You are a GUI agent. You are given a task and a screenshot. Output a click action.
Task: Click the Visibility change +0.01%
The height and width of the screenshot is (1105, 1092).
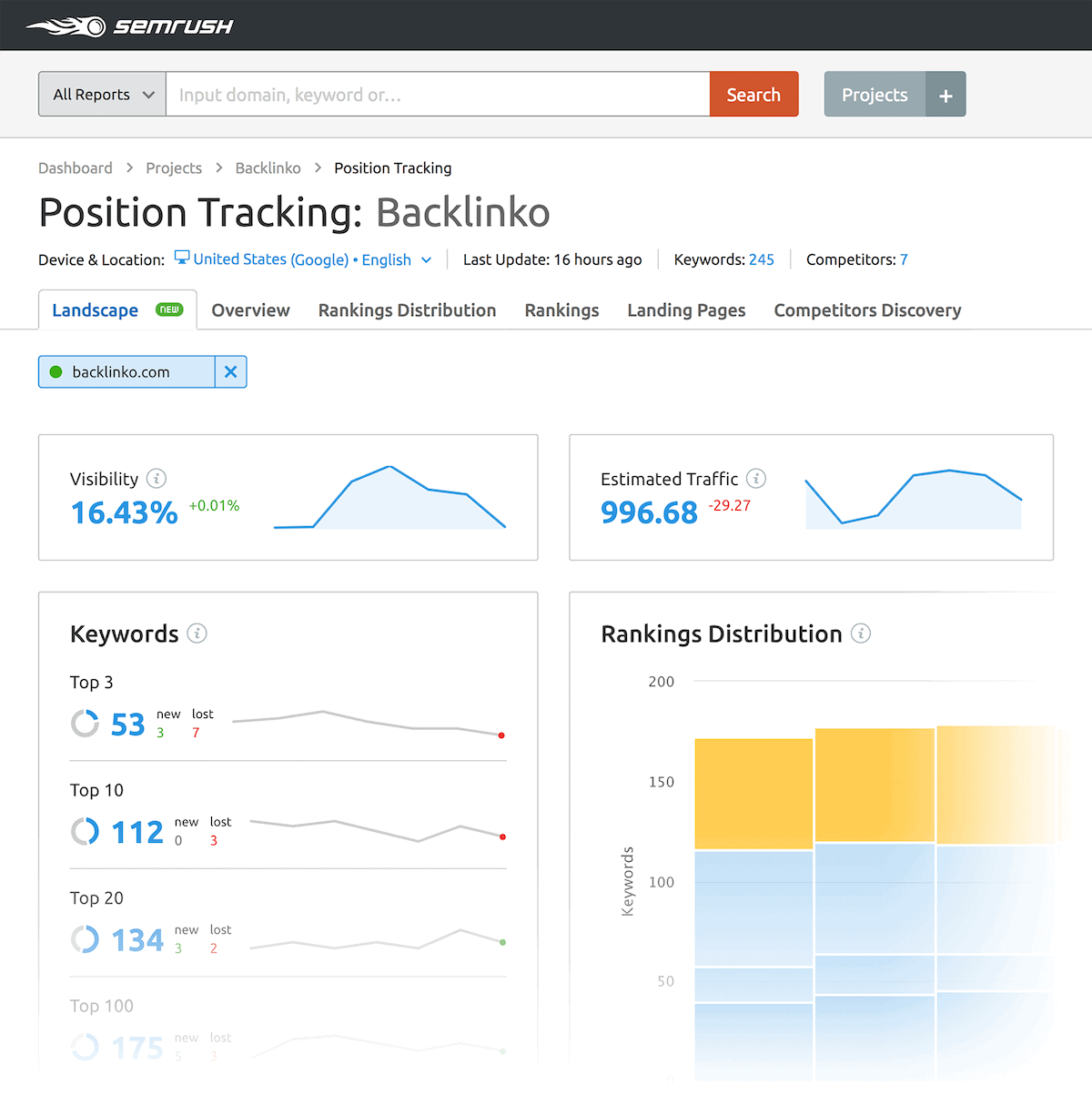tap(214, 505)
